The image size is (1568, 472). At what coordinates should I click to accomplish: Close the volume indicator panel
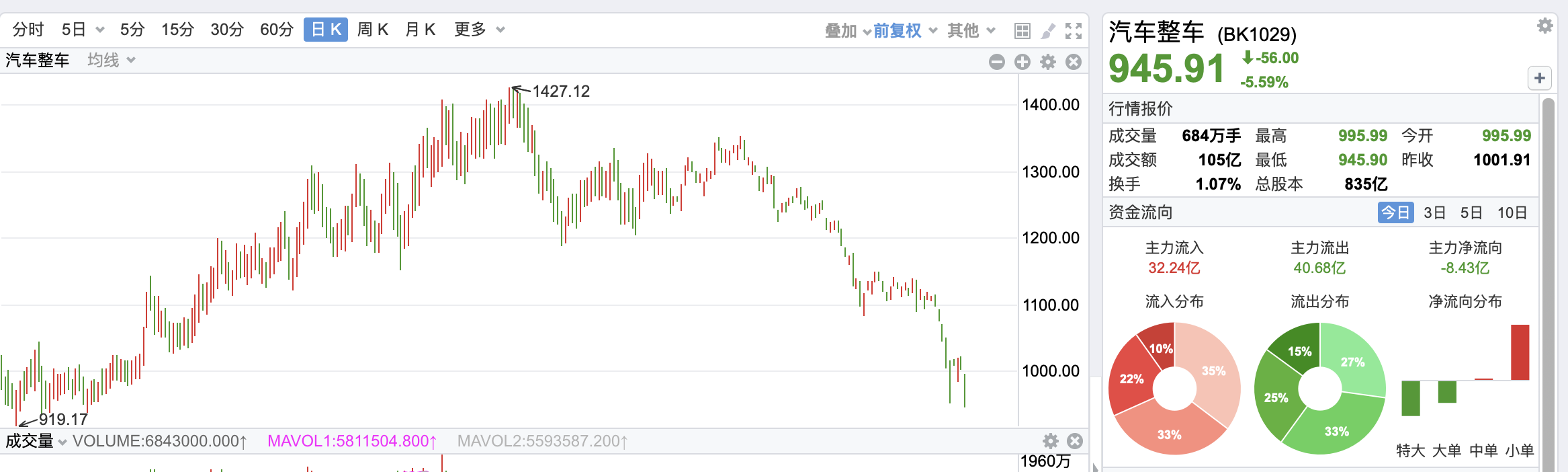tap(1075, 441)
